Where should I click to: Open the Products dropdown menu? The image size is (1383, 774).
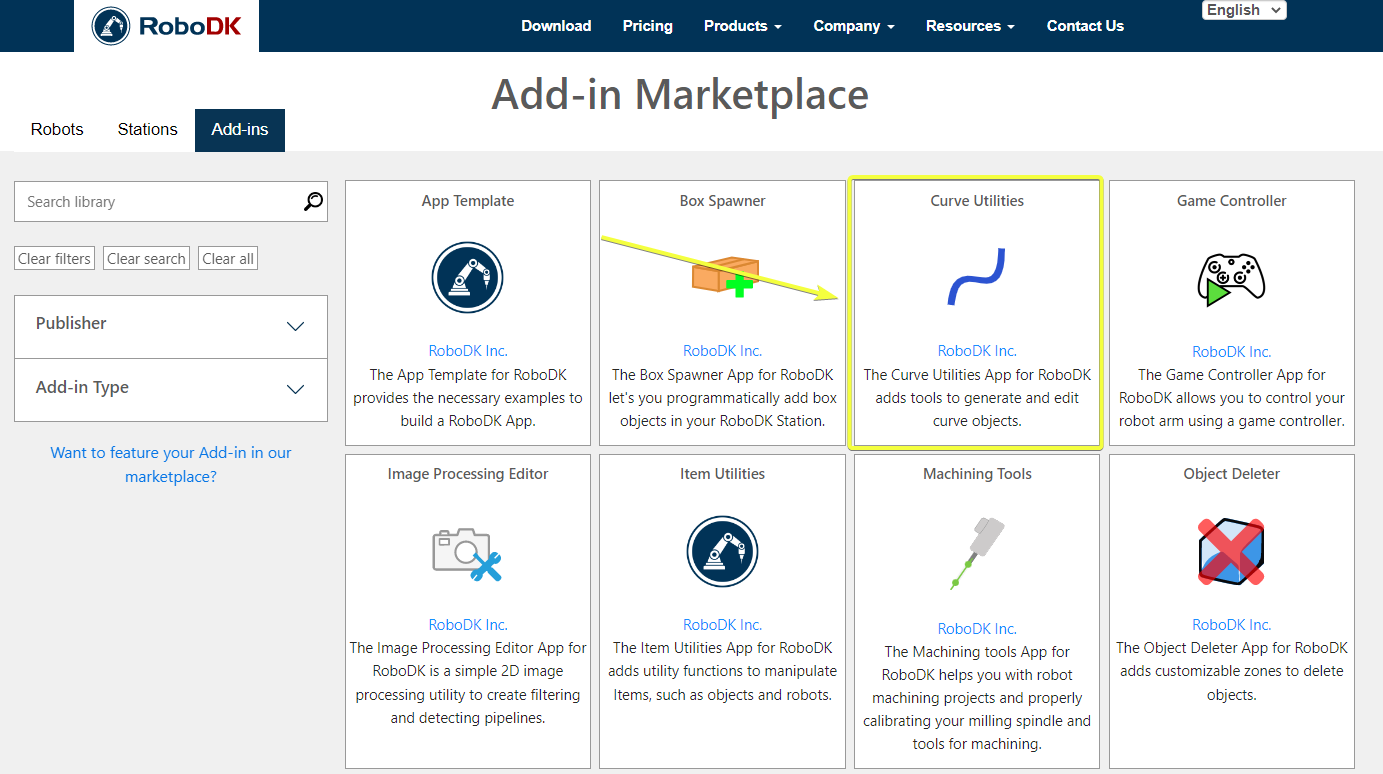pyautogui.click(x=742, y=26)
